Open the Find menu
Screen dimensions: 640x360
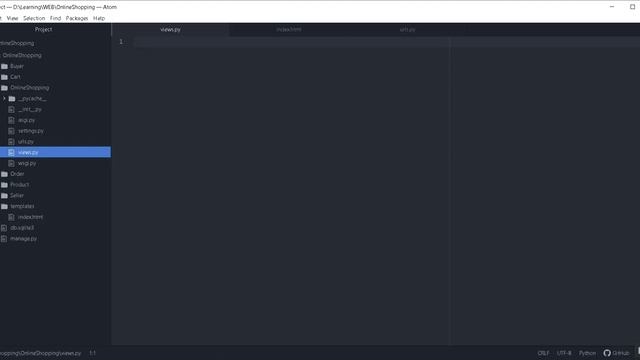click(x=56, y=18)
